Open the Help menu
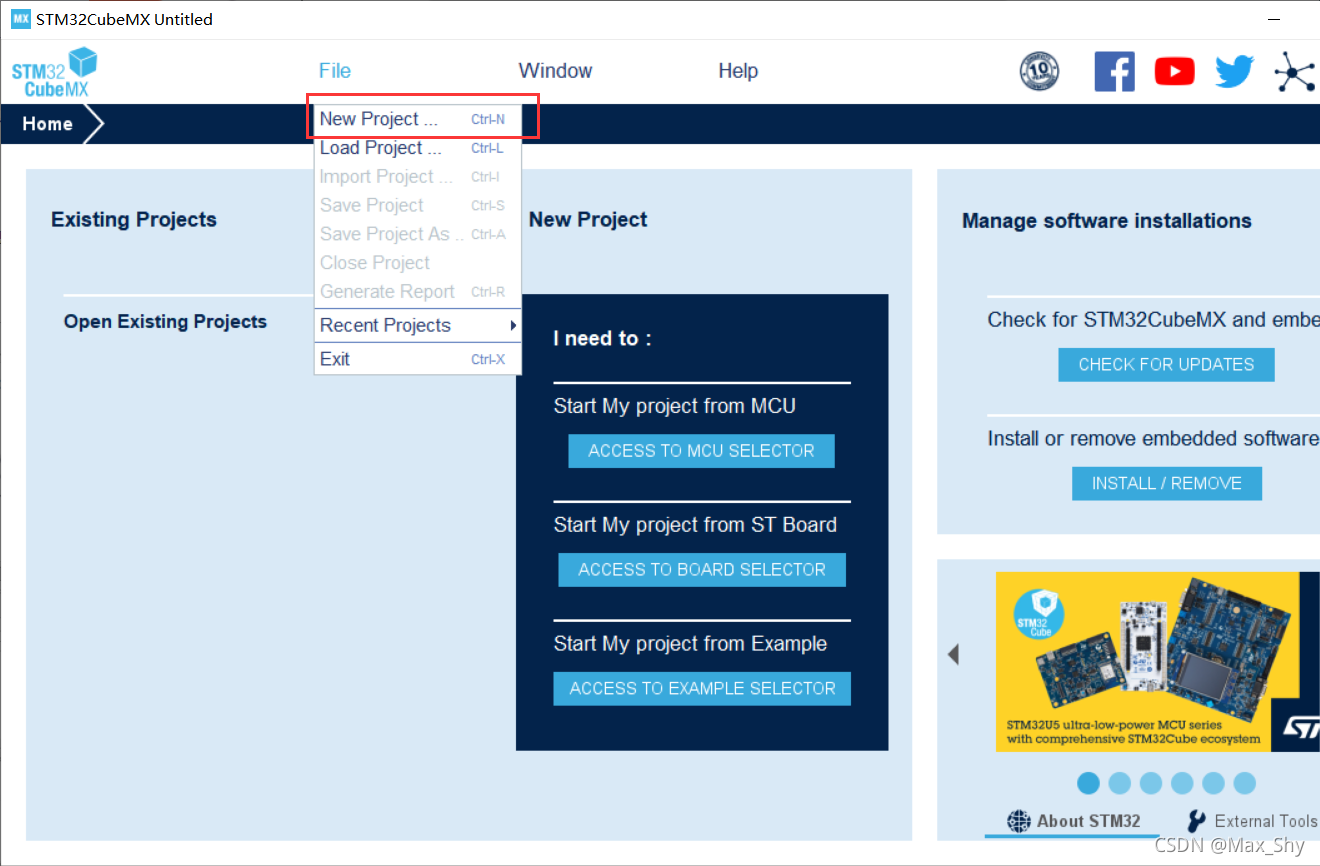Image resolution: width=1320 pixels, height=866 pixels. point(738,71)
